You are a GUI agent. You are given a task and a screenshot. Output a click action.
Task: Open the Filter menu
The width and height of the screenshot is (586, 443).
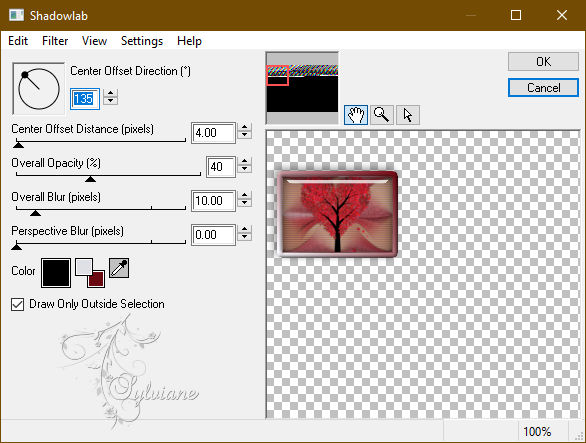pos(55,41)
